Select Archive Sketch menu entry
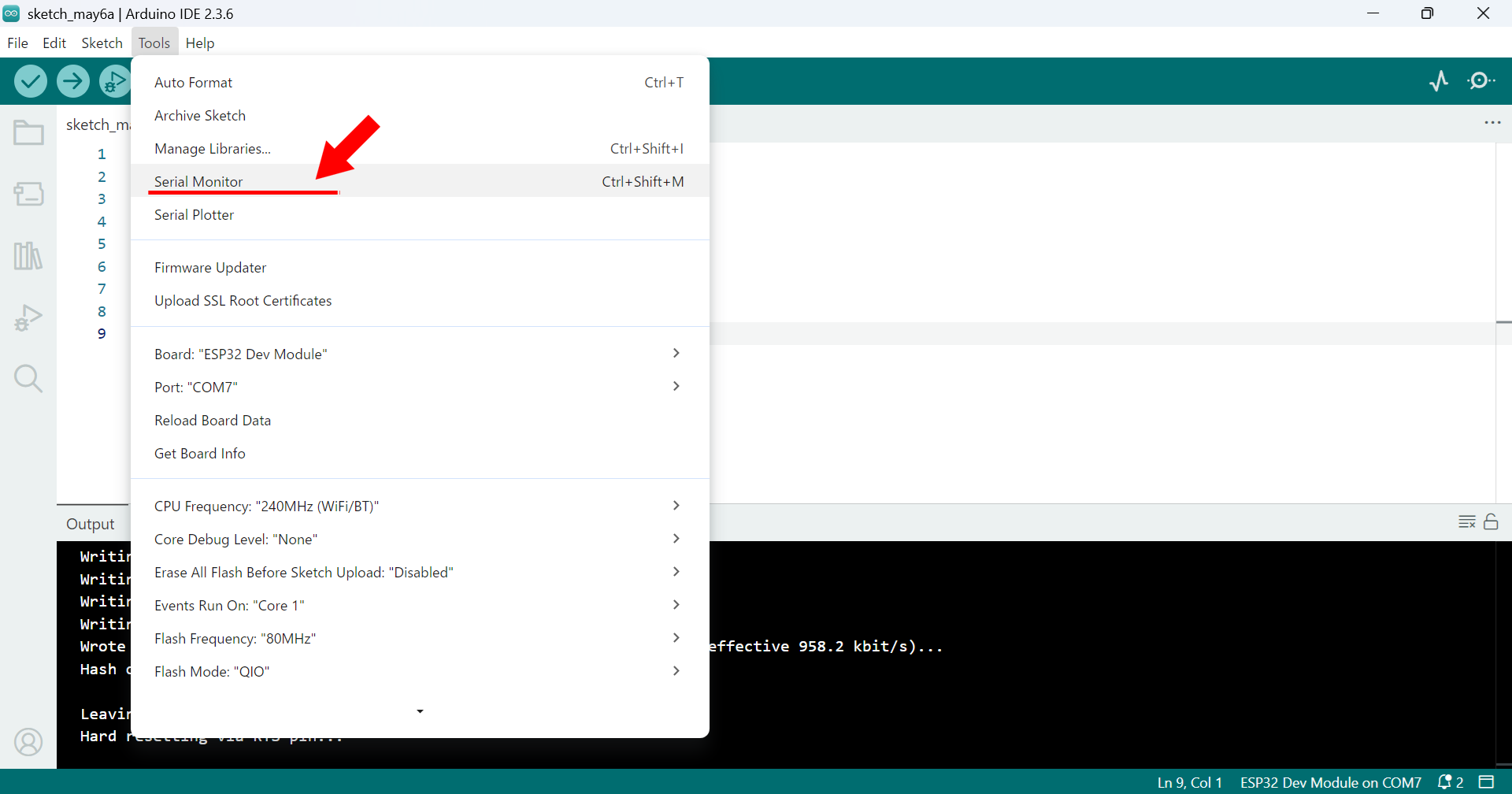The width and height of the screenshot is (1512, 794). [420, 116]
